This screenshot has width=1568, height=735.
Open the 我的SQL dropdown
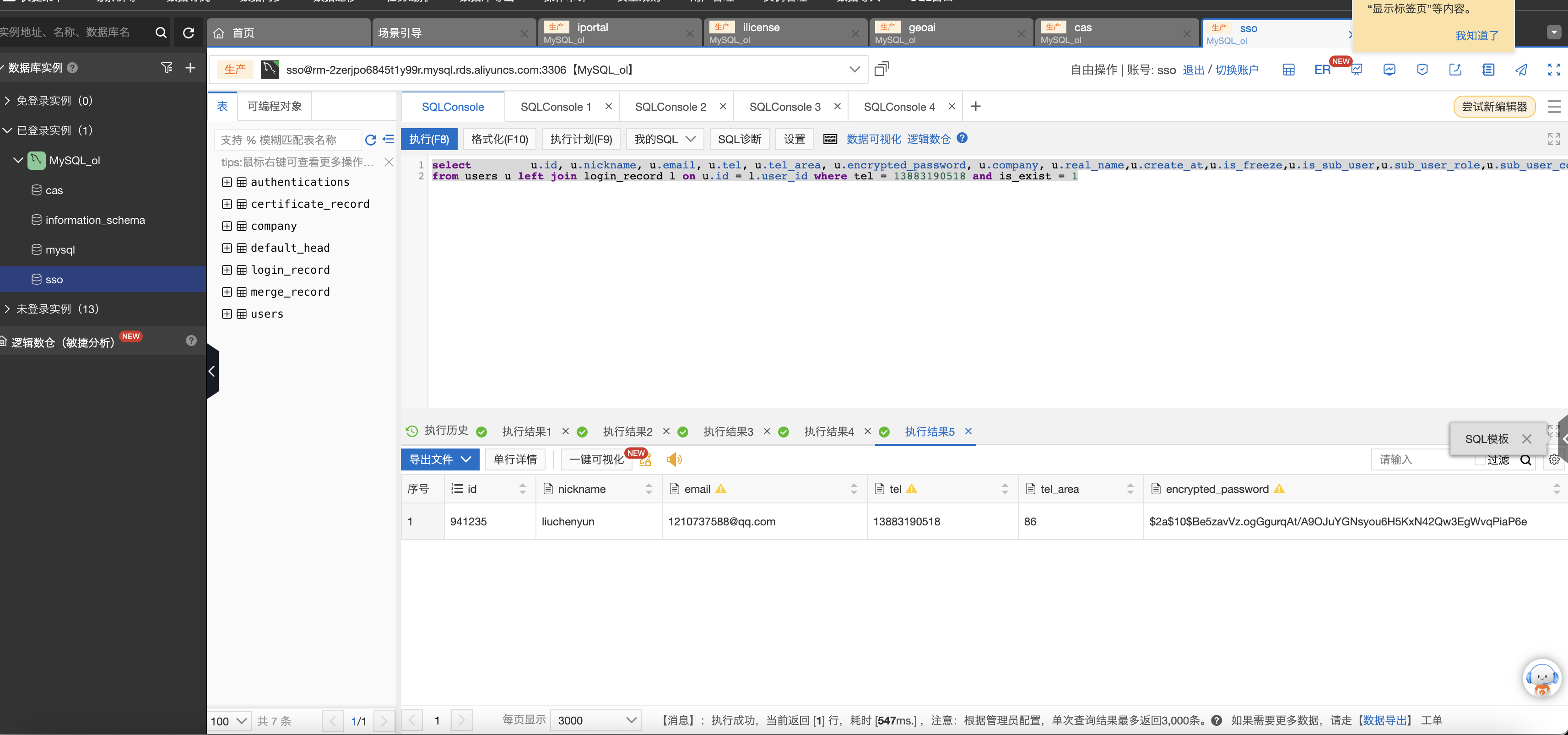pos(664,139)
